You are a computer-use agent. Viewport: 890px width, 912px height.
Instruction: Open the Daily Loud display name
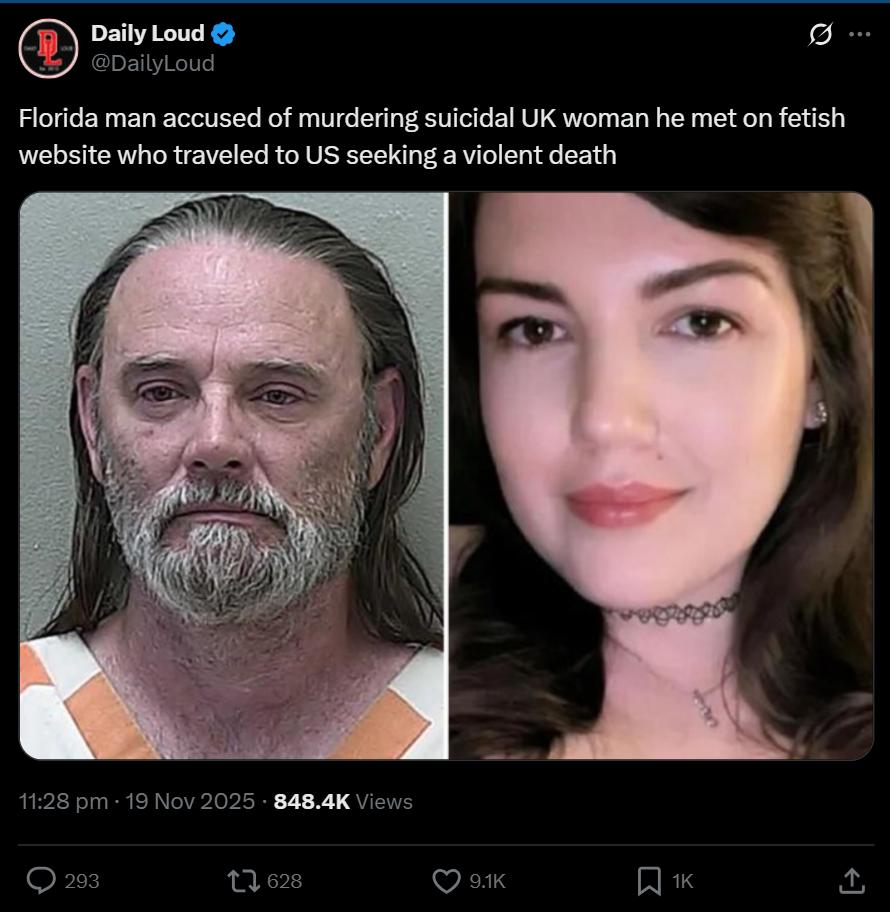click(148, 34)
